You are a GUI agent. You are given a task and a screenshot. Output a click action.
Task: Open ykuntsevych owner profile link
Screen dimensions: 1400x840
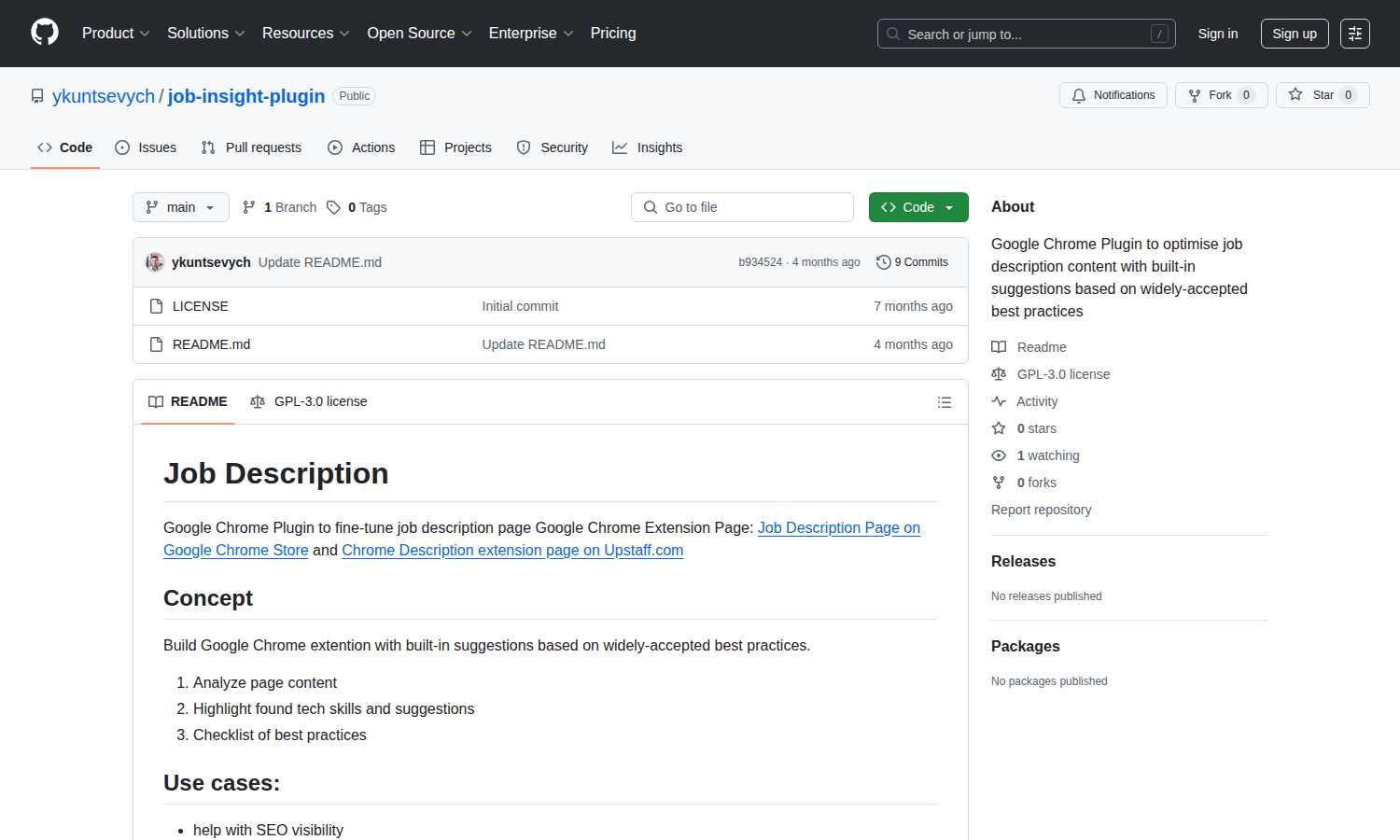(104, 96)
